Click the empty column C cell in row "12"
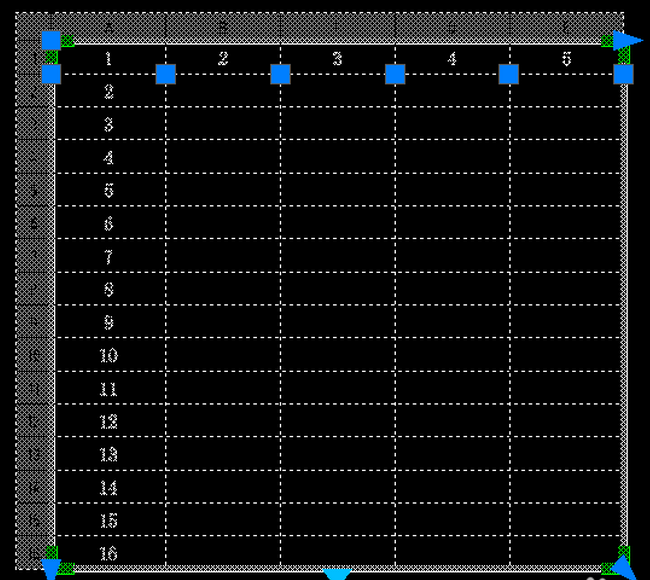Image resolution: width=650 pixels, height=580 pixels. point(338,420)
